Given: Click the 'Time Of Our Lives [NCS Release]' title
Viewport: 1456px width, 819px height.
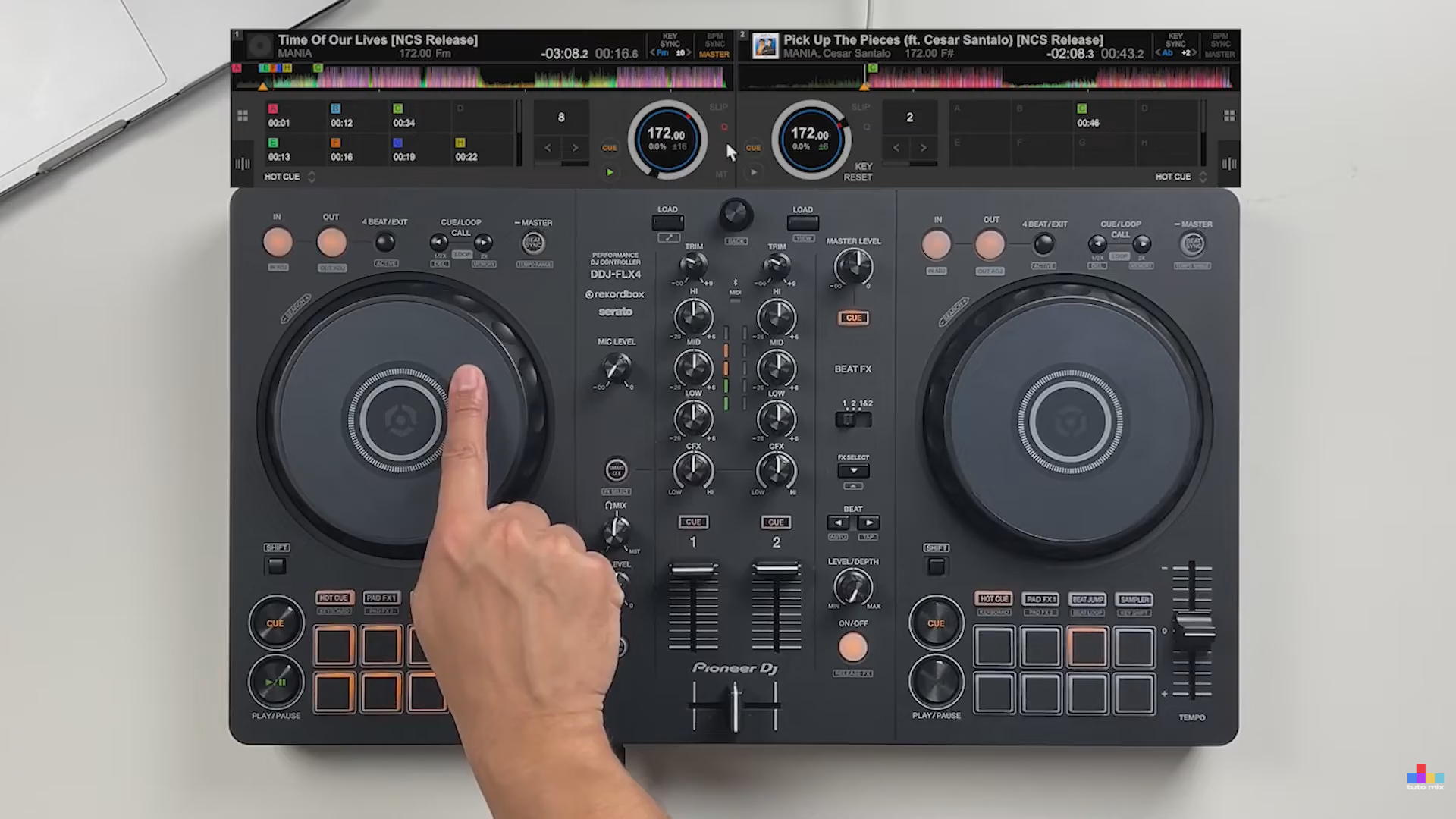Looking at the screenshot, I should (378, 39).
